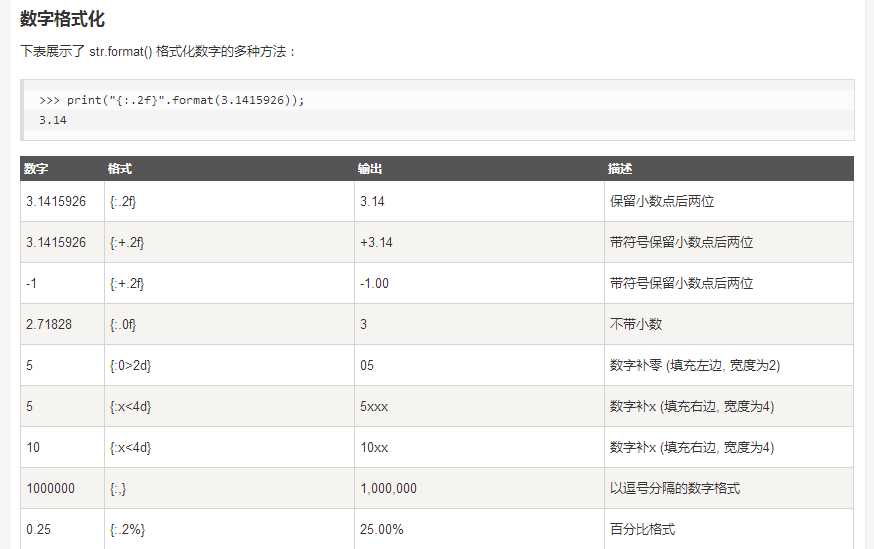Click {:x<4d} in the 10xx row
Viewport: 874px width, 549px height.
[x=131, y=448]
